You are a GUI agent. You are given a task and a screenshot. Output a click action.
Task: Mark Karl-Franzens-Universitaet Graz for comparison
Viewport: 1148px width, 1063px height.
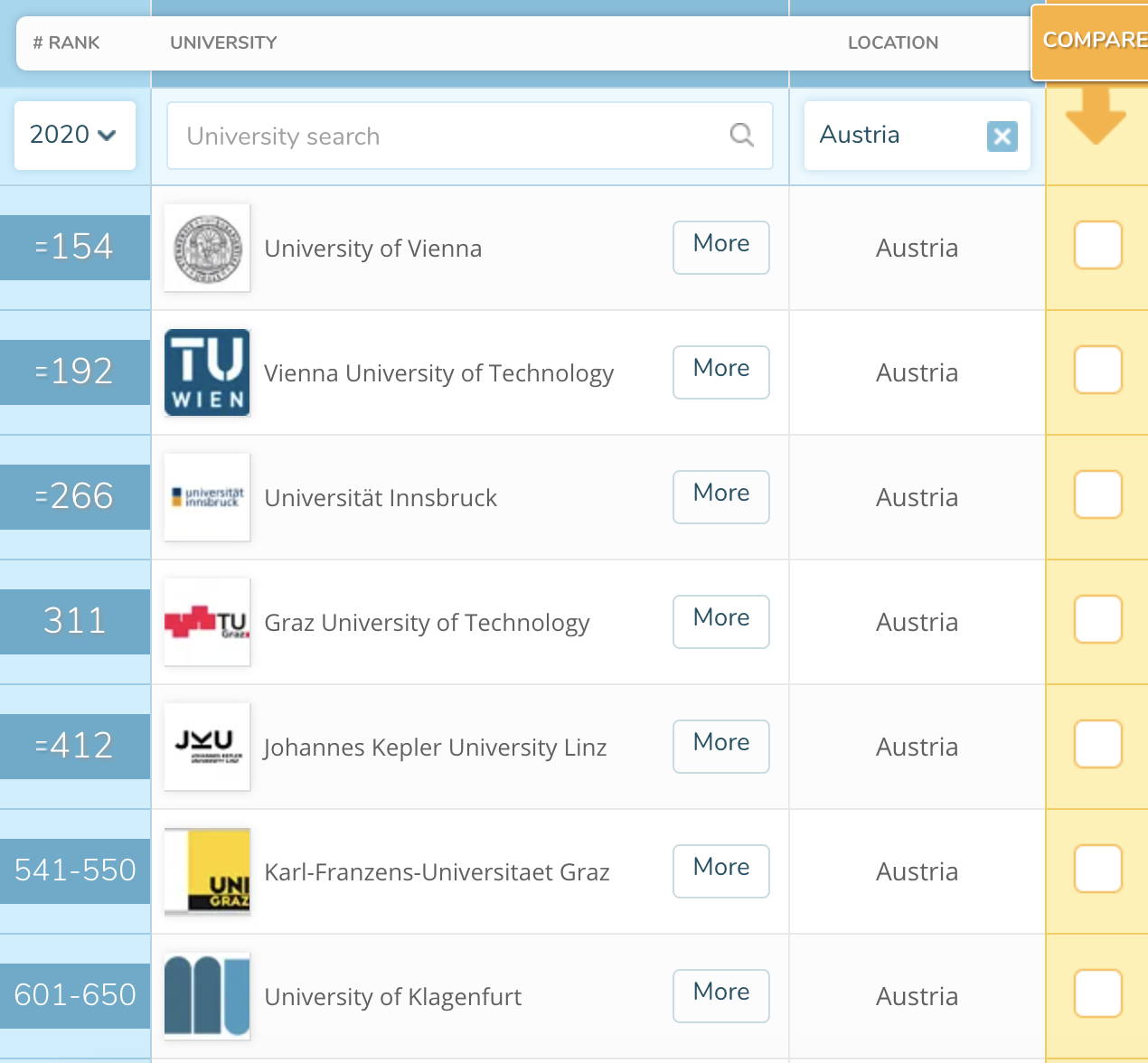click(1098, 869)
